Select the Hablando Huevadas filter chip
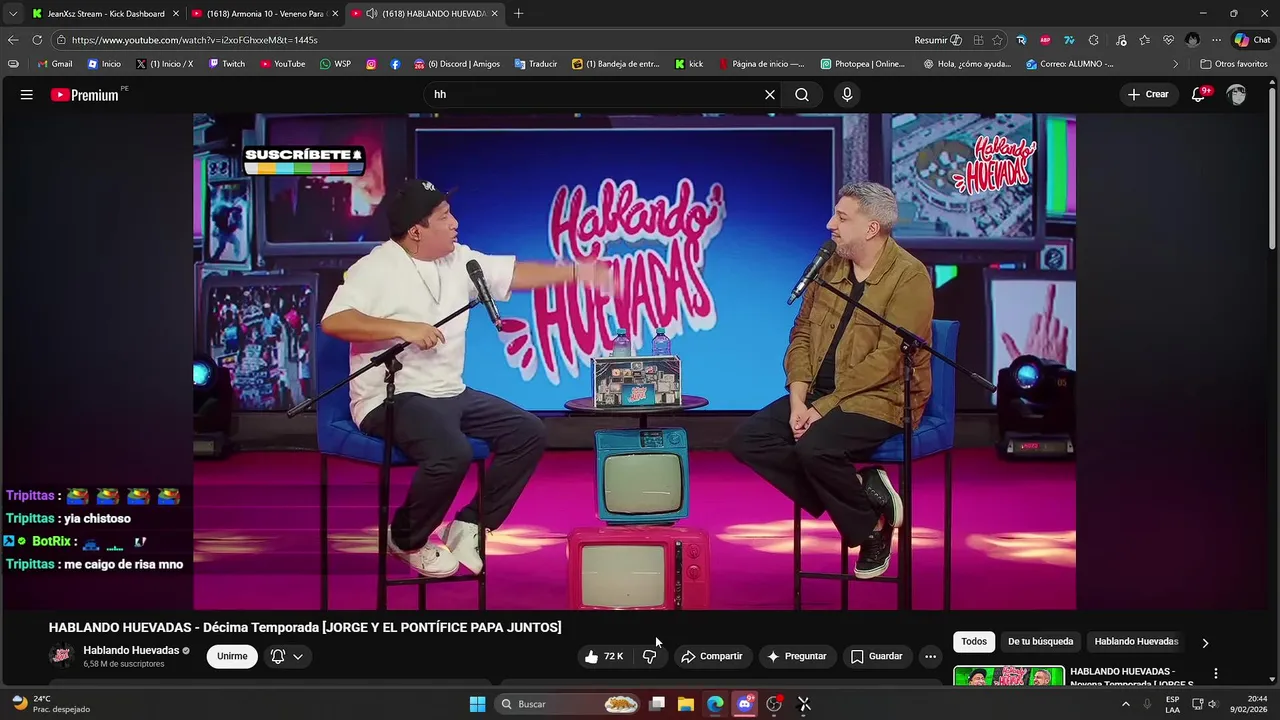Viewport: 1280px width, 720px height. click(1136, 642)
